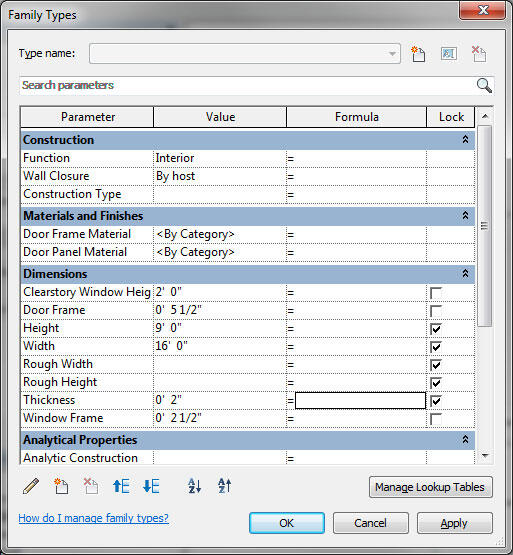Click the New Type icon beside Type name

[418, 54]
